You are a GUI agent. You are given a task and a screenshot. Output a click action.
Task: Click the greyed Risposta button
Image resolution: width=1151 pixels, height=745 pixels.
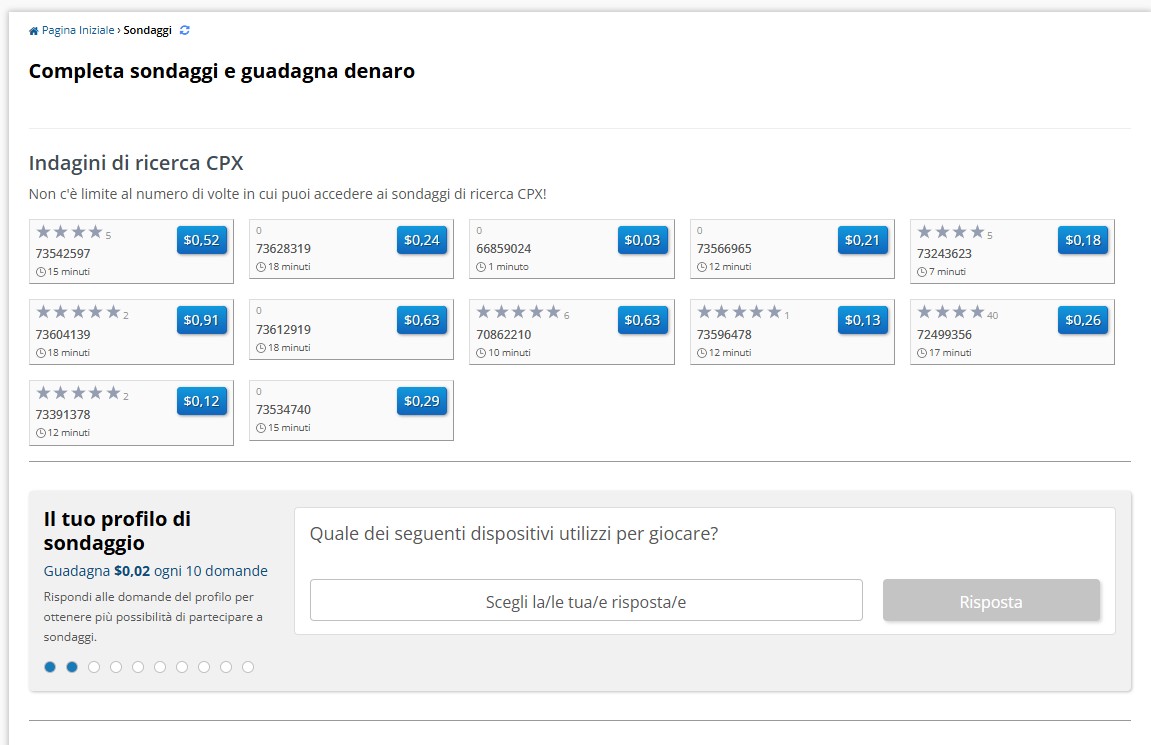[991, 600]
